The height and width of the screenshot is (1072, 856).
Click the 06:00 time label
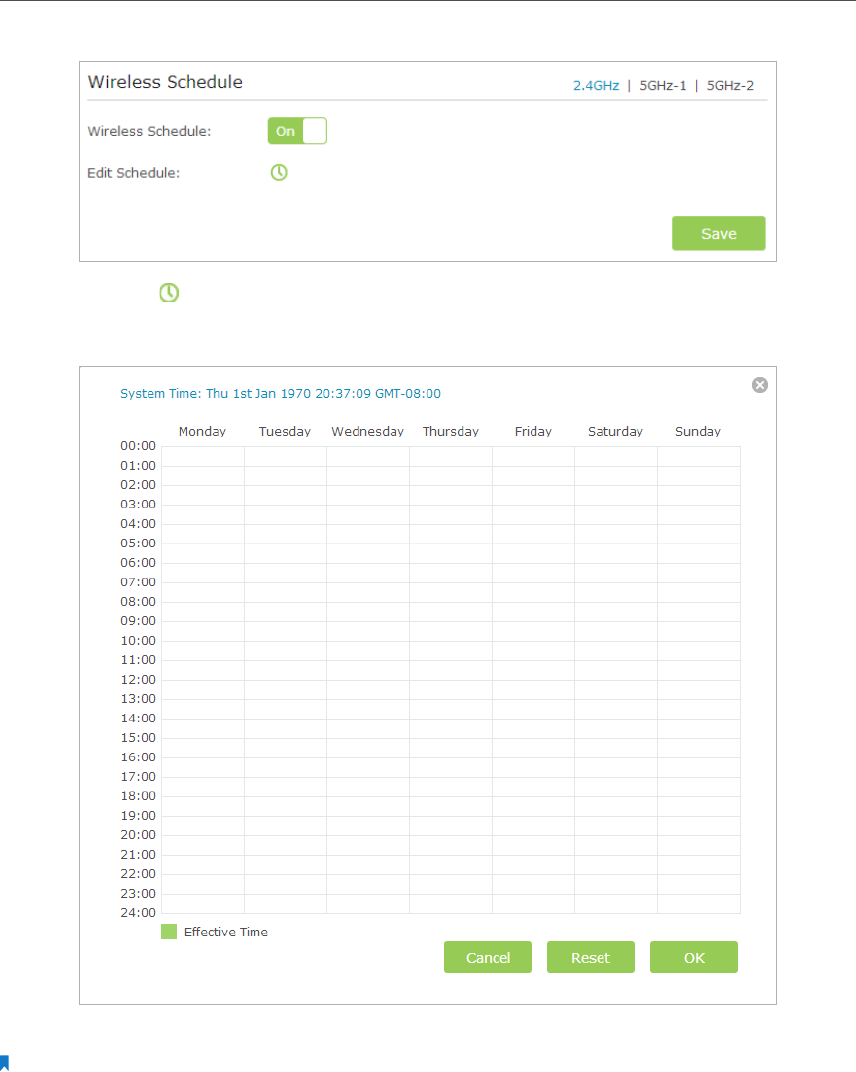click(x=138, y=563)
